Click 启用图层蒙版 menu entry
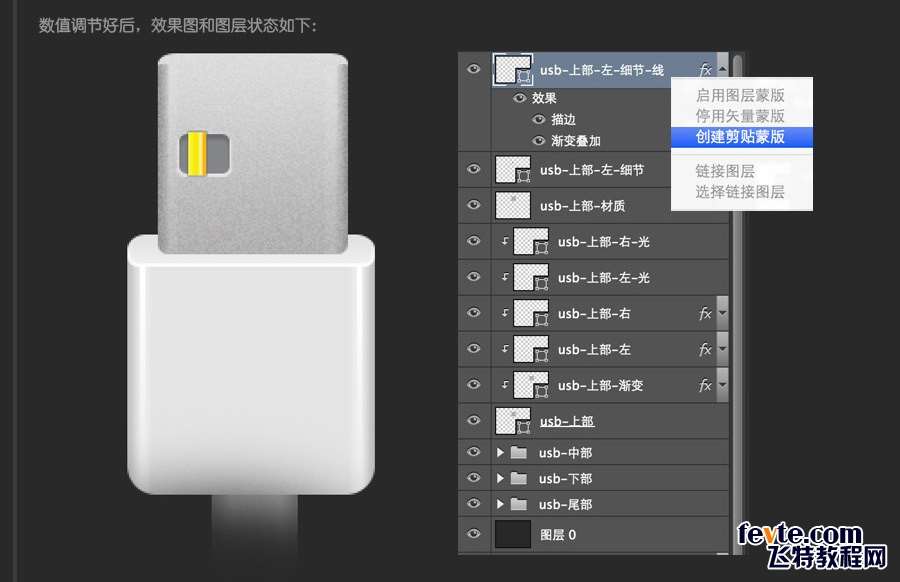The image size is (900, 582). tap(742, 95)
